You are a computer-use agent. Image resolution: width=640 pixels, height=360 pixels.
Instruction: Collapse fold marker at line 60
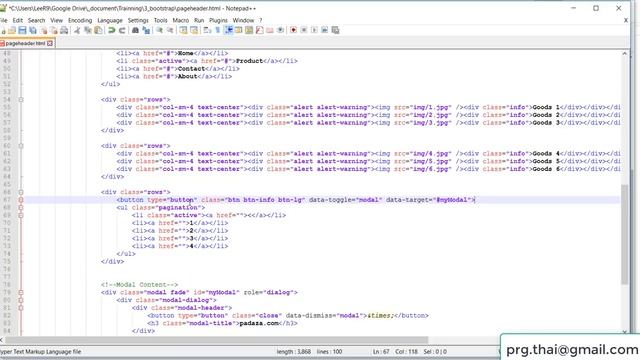[21, 146]
